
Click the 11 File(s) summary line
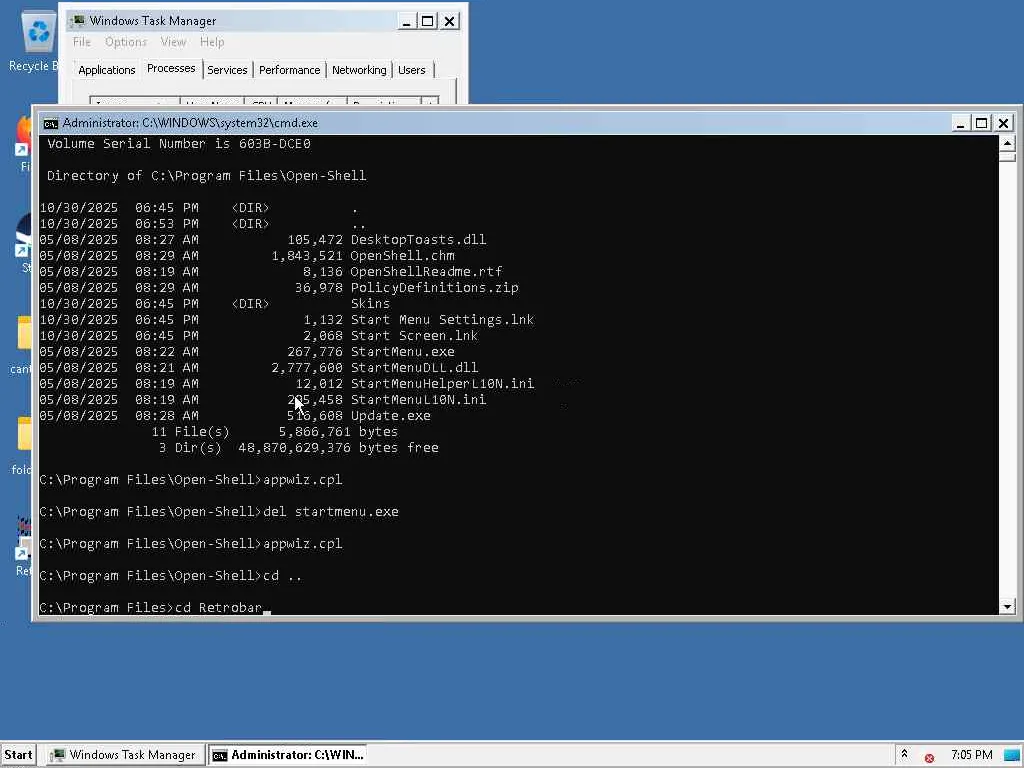274,432
